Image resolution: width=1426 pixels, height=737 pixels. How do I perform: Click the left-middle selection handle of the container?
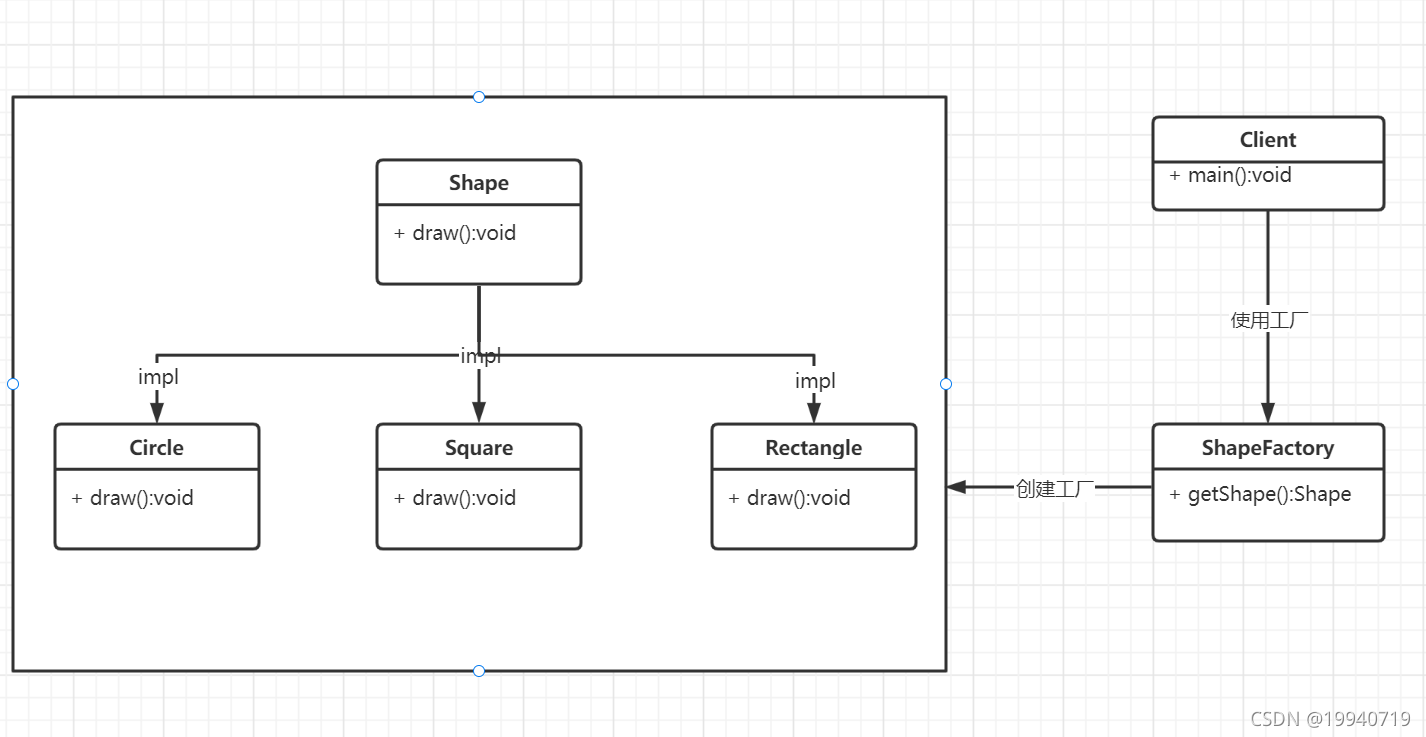[x=13, y=384]
